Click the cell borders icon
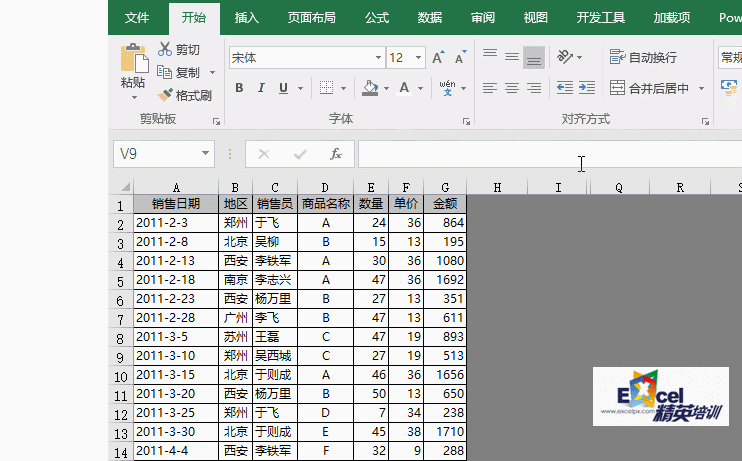The width and height of the screenshot is (742, 461). pos(326,88)
